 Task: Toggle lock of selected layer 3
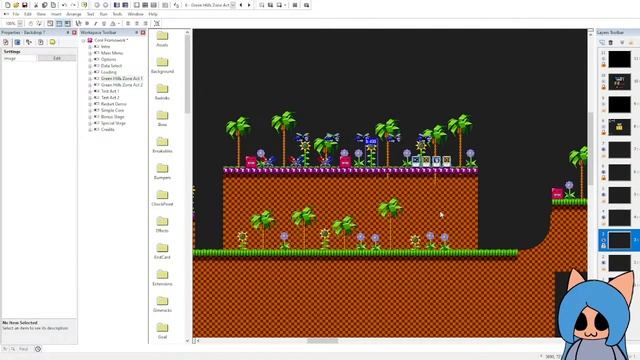click(604, 246)
